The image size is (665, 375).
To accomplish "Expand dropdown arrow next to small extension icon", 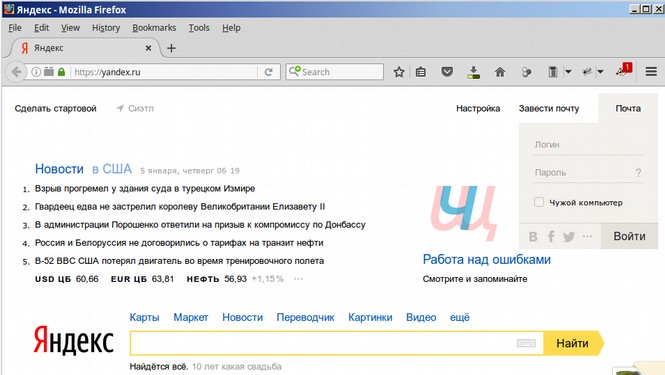I will coord(600,72).
